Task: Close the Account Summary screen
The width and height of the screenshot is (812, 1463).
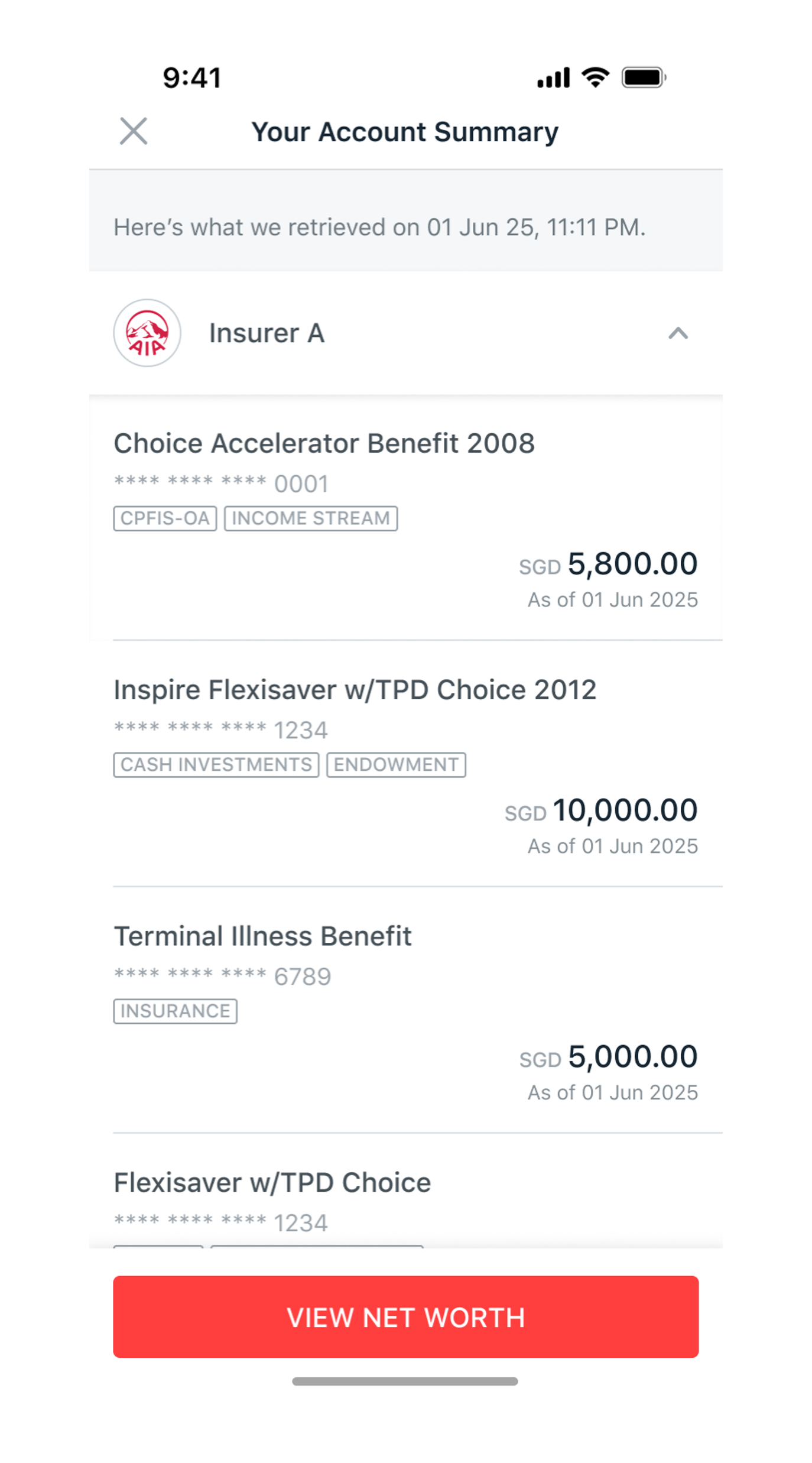Action: click(x=134, y=131)
